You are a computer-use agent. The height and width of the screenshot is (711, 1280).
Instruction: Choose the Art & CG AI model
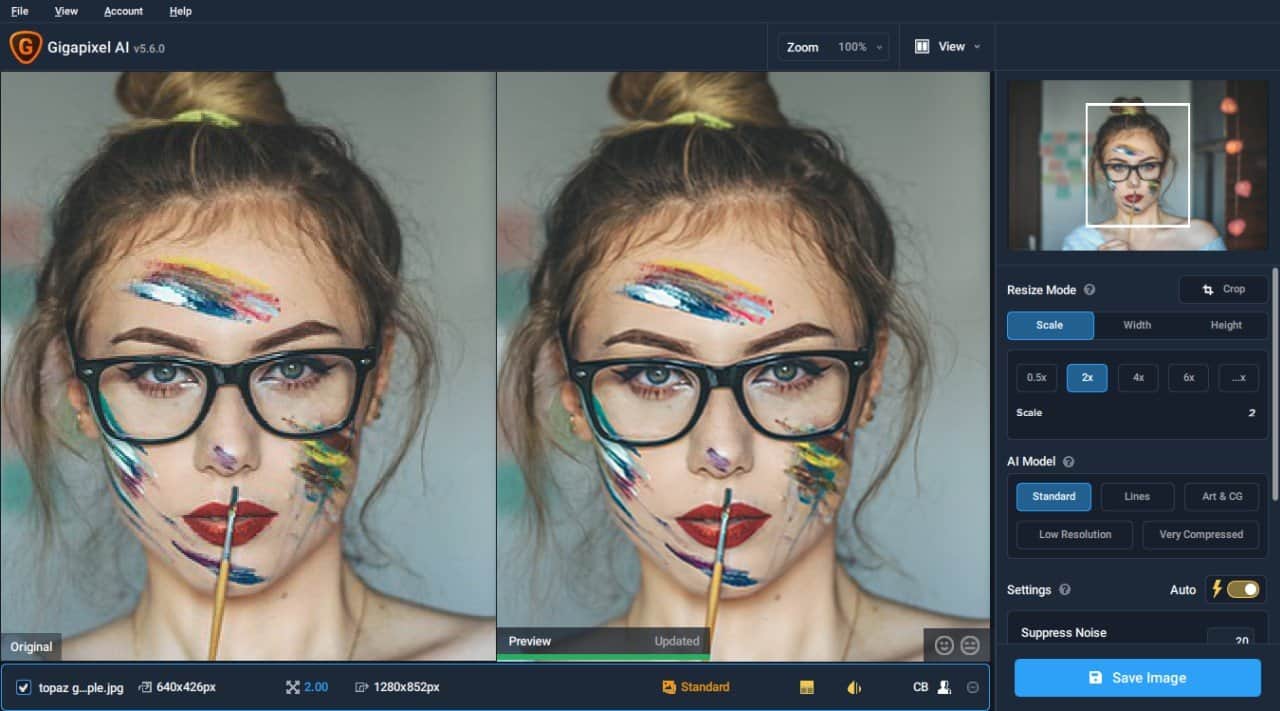coord(1222,496)
